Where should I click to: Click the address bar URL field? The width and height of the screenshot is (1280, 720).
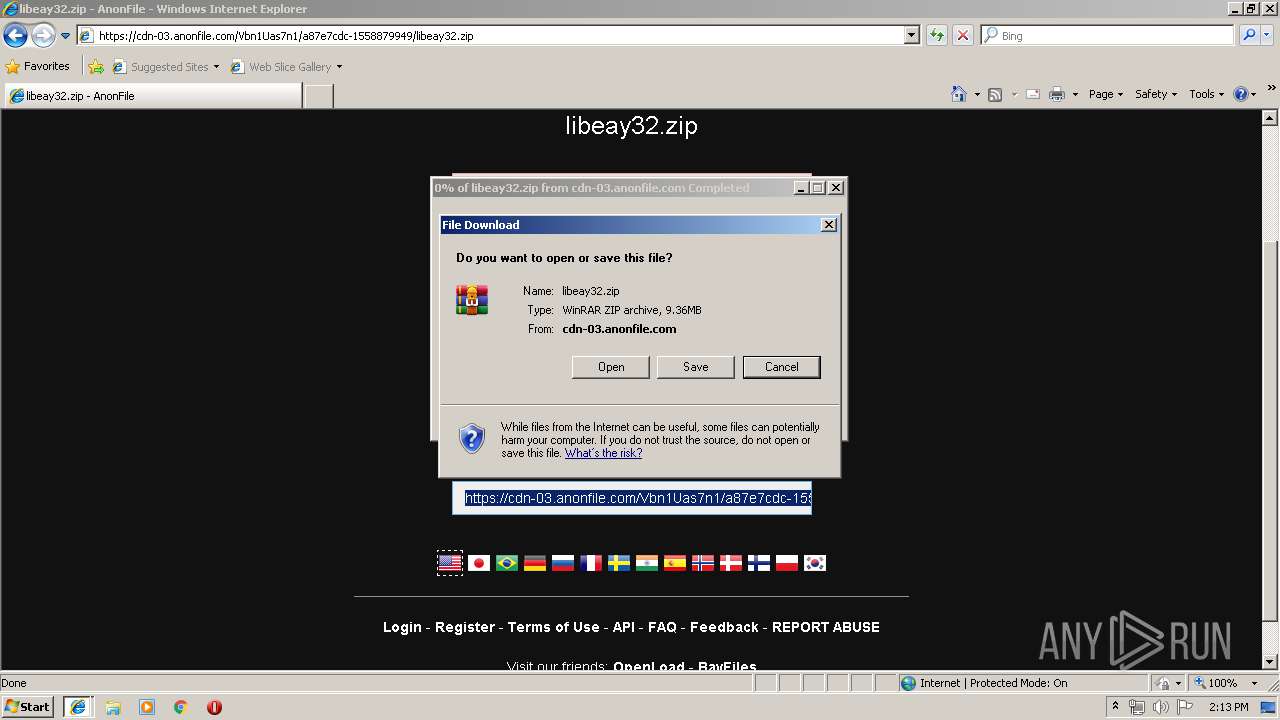(x=490, y=35)
